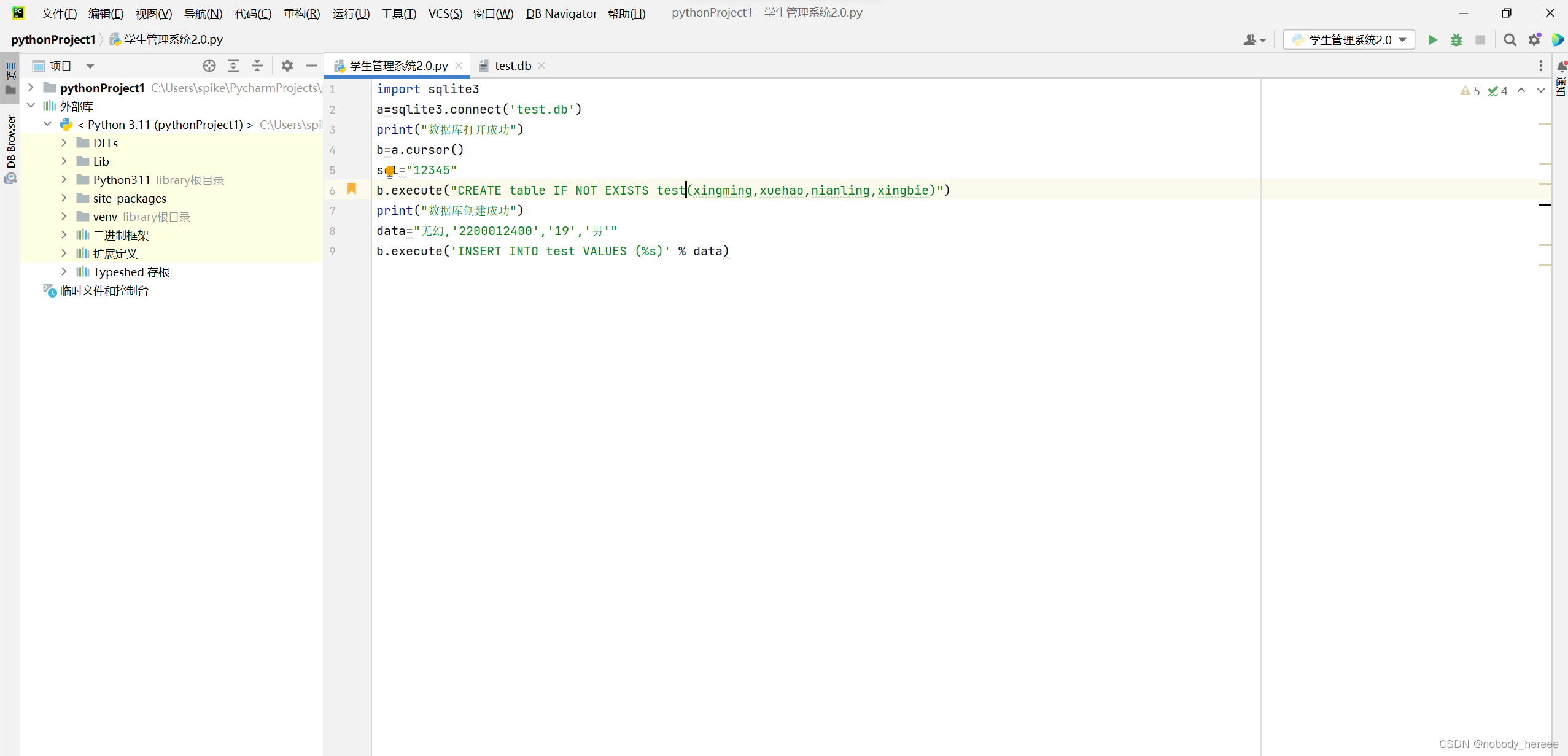1568x756 pixels.
Task: Expand the site-packages folder
Action: pos(64,198)
